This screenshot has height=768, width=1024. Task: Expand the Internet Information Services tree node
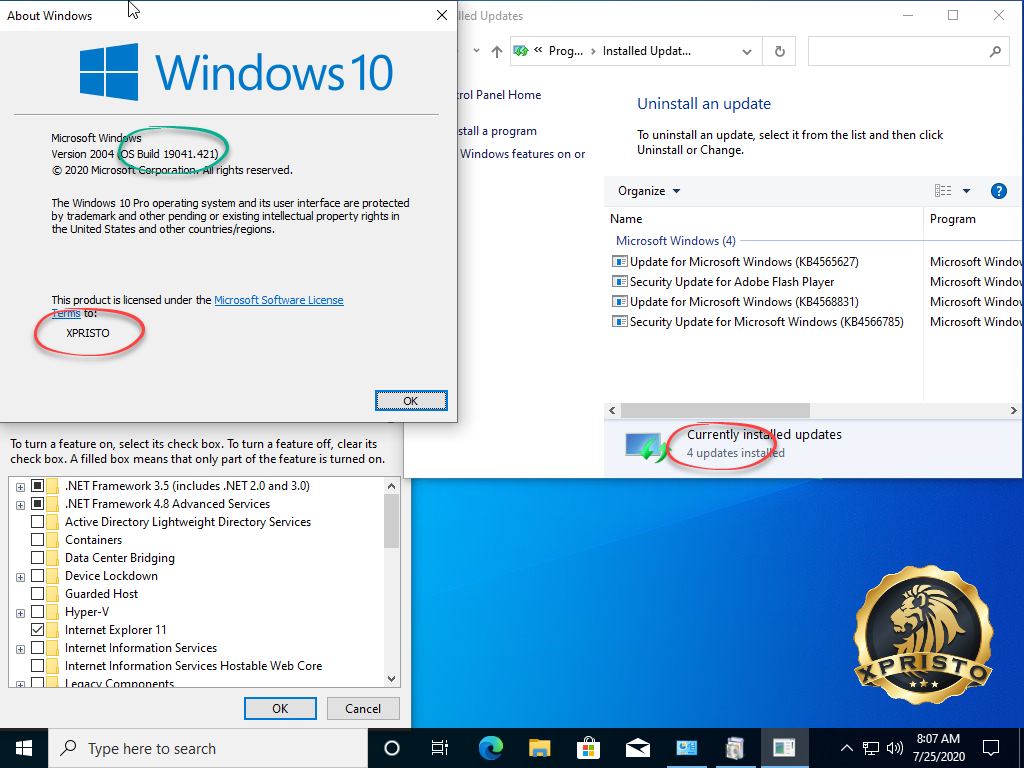pyautogui.click(x=20, y=649)
